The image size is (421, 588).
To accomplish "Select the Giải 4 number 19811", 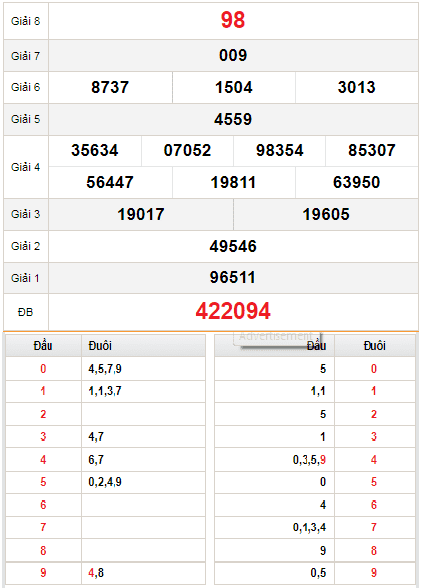I will [x=233, y=182].
